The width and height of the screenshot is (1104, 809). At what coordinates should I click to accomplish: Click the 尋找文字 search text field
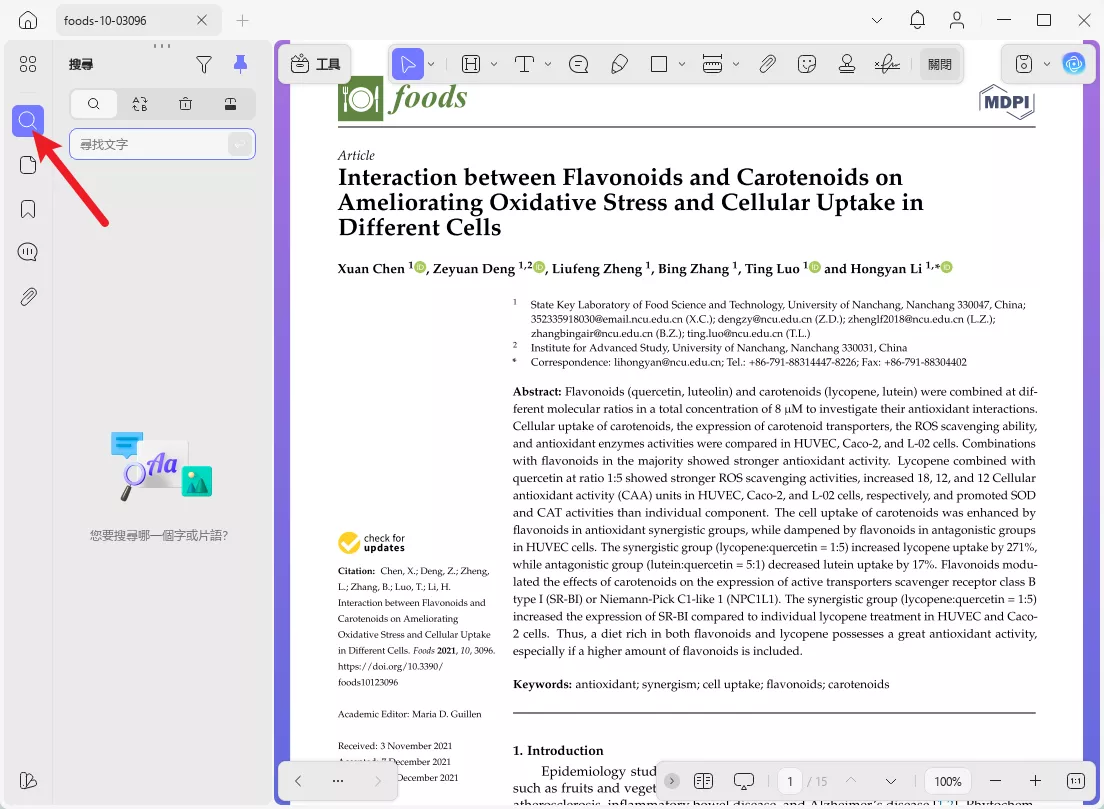(150, 145)
